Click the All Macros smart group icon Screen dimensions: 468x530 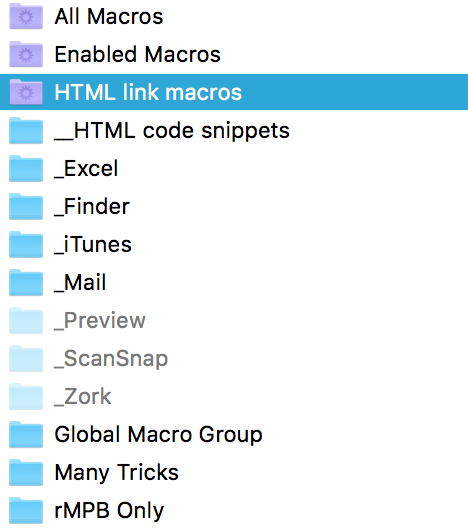coord(26,16)
